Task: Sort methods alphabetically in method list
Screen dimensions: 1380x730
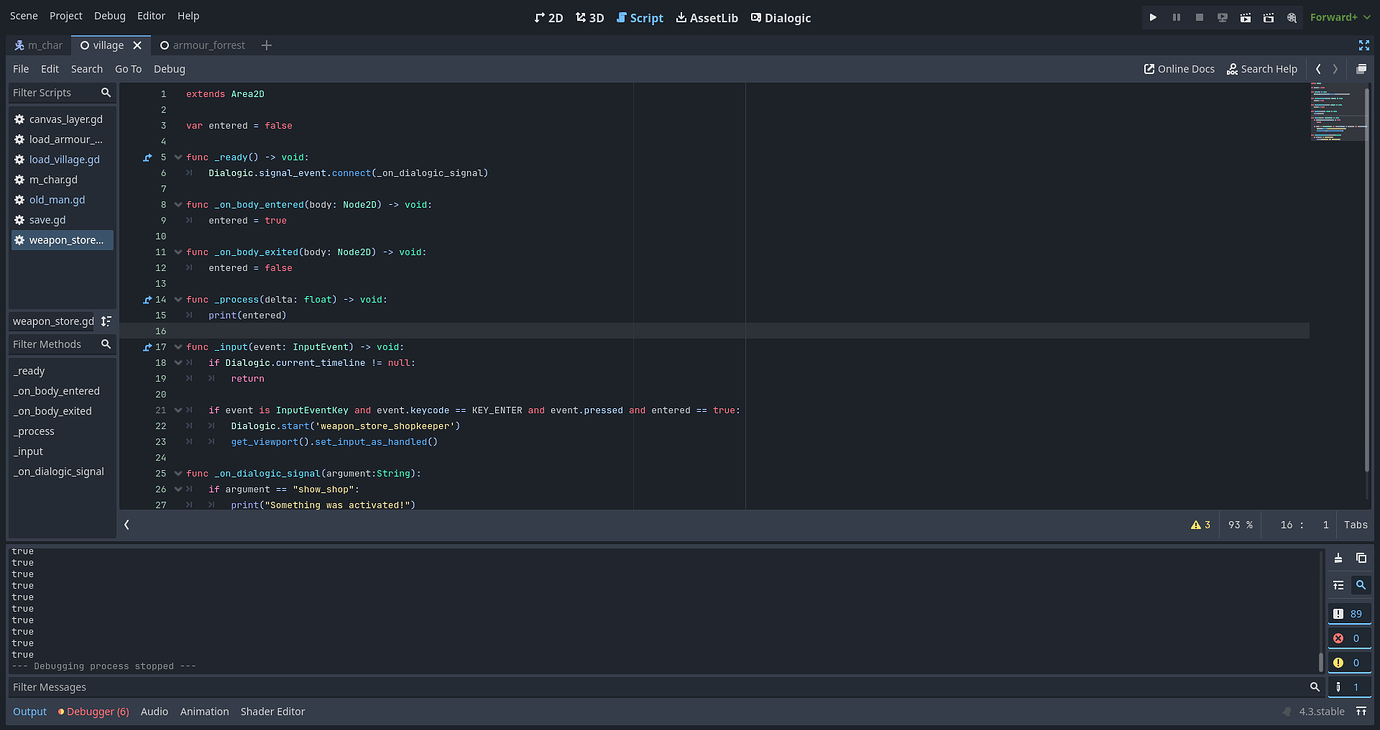Action: [x=106, y=321]
